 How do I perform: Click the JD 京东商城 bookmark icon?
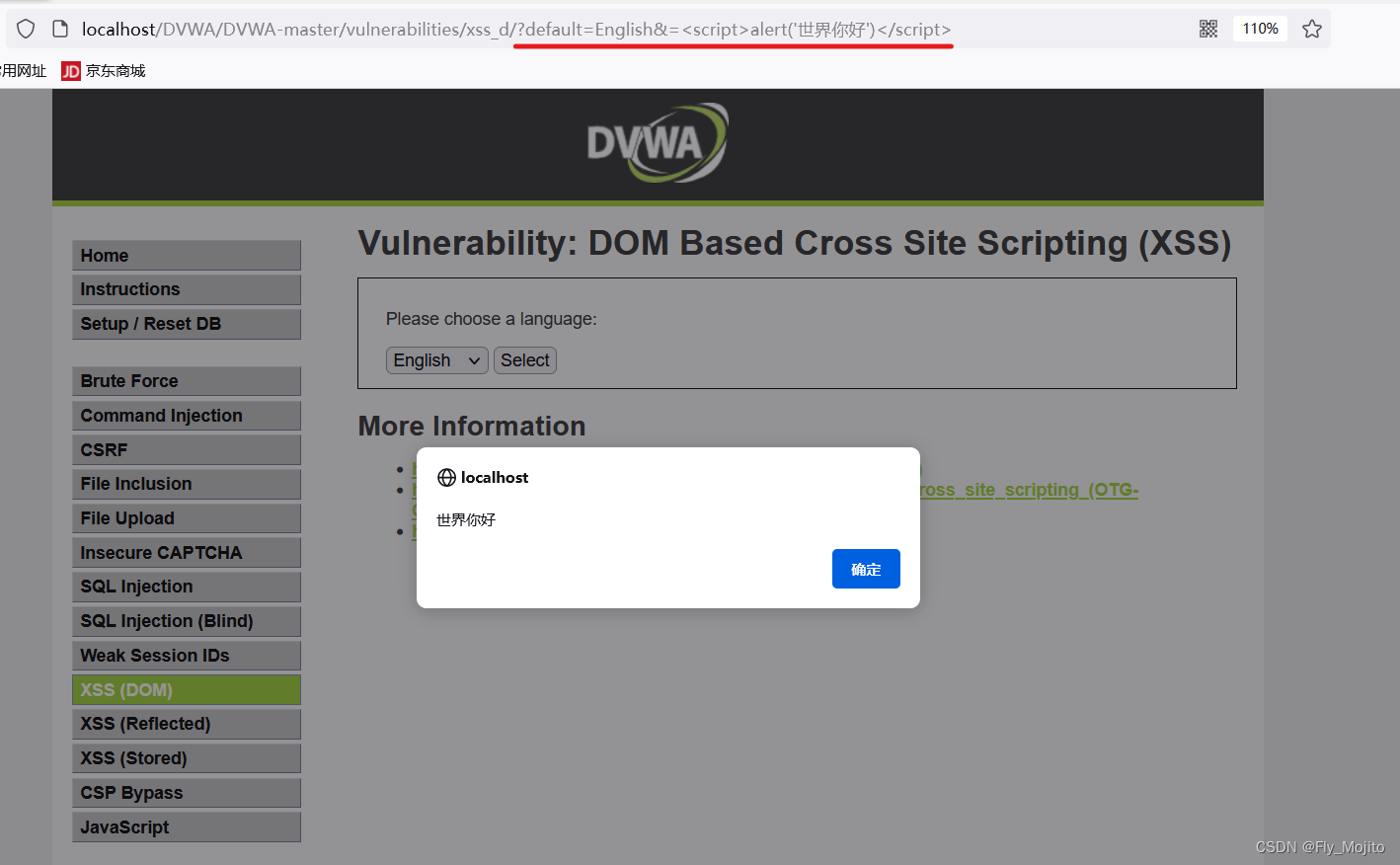point(70,70)
